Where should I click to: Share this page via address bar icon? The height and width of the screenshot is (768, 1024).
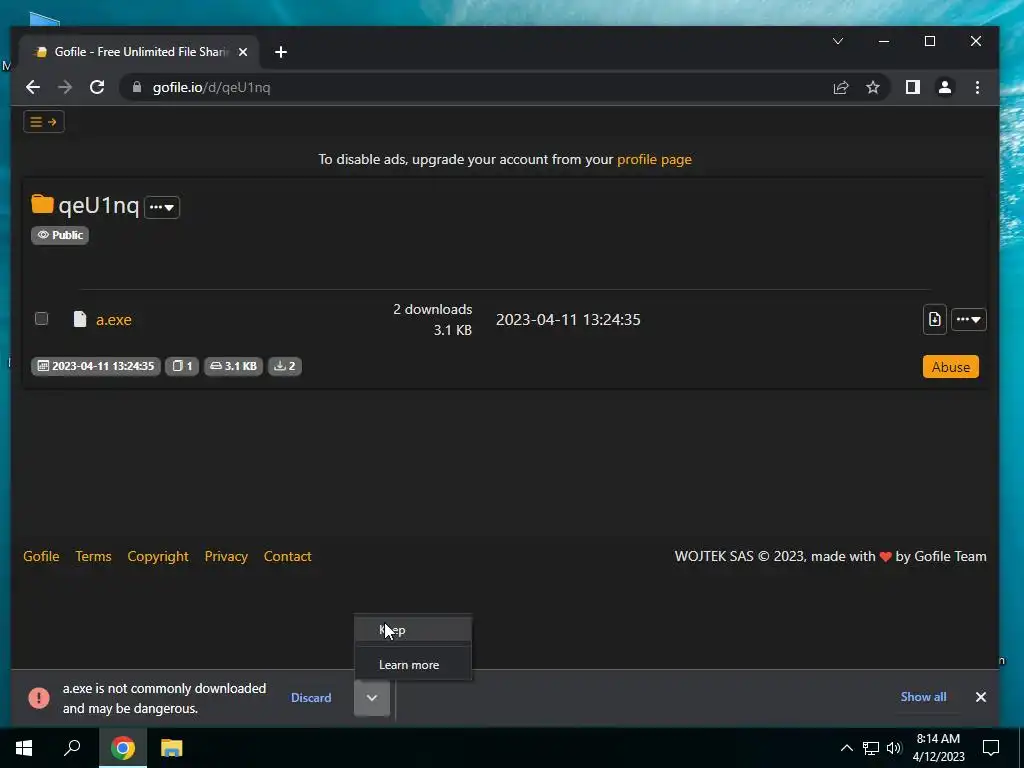pos(840,88)
